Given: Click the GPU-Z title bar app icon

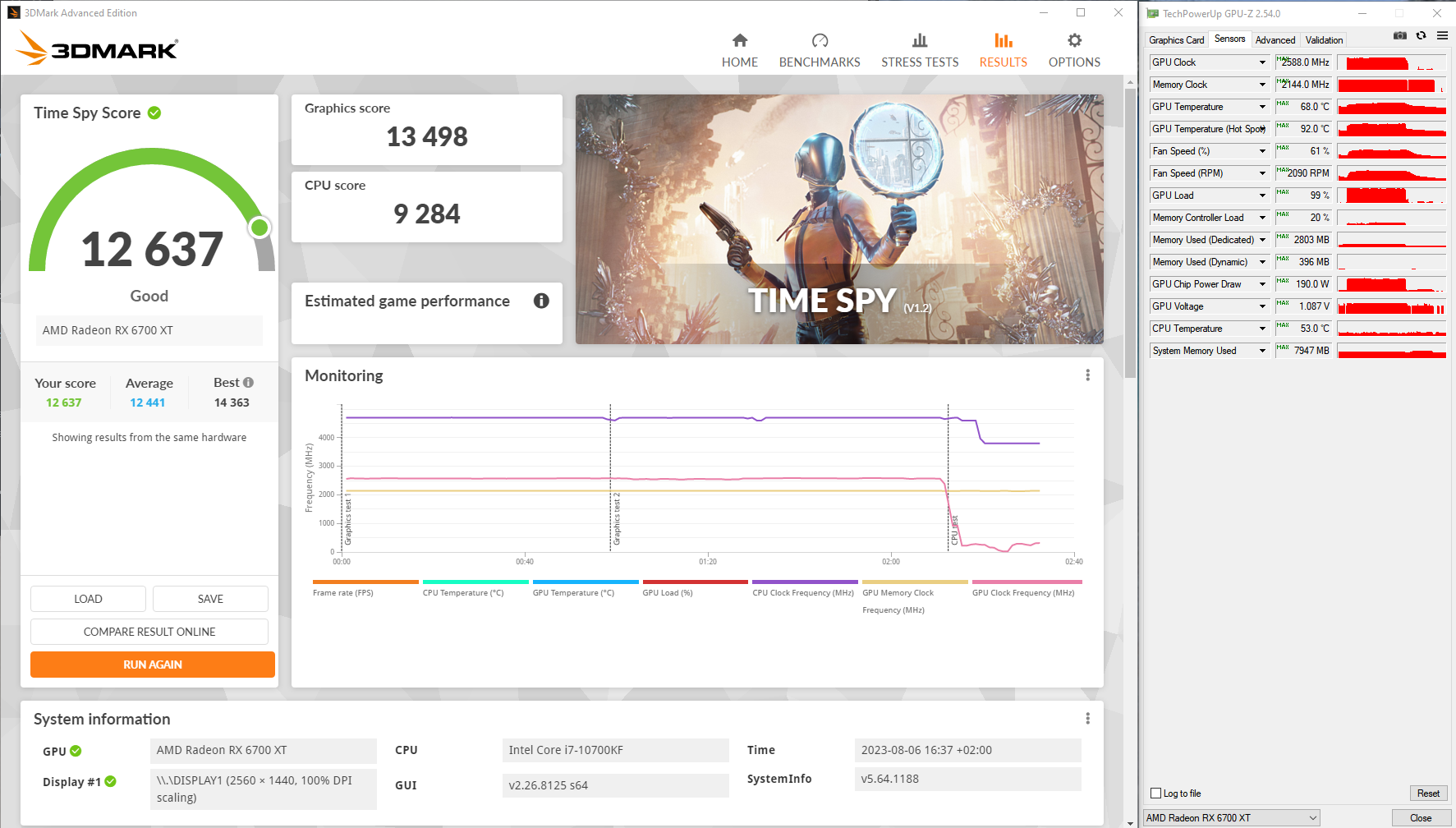Looking at the screenshot, I should [1153, 13].
